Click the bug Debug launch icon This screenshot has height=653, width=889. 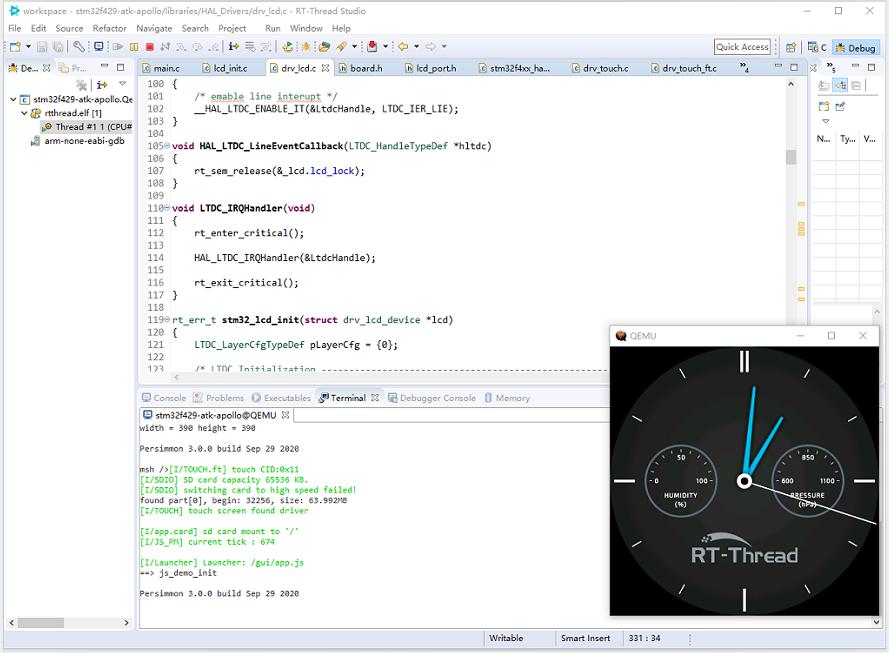click(x=306, y=46)
